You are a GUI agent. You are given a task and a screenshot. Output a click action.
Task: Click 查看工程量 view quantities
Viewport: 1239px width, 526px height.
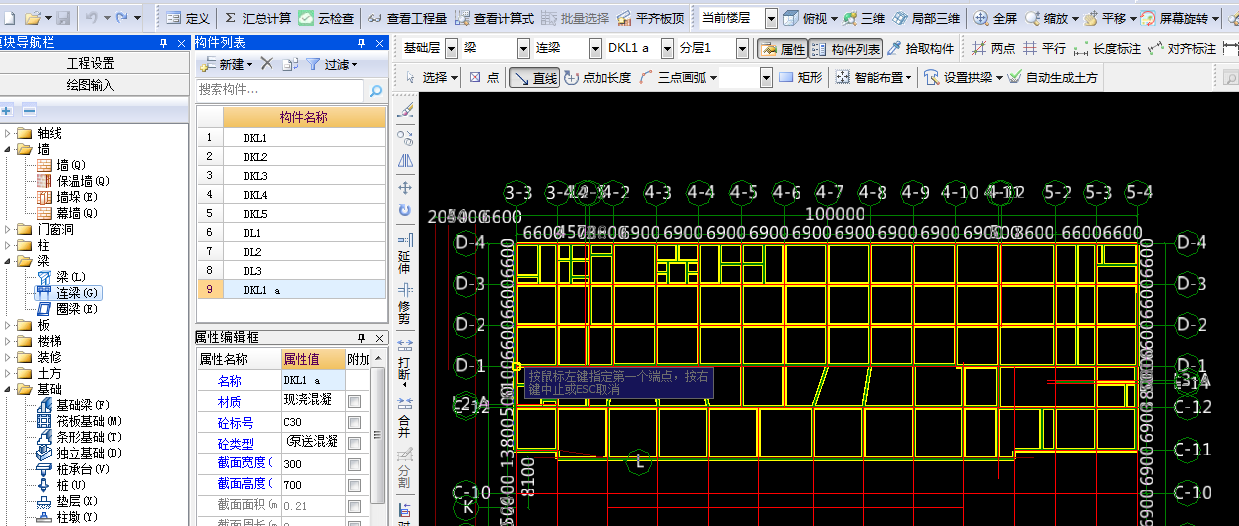click(x=407, y=19)
